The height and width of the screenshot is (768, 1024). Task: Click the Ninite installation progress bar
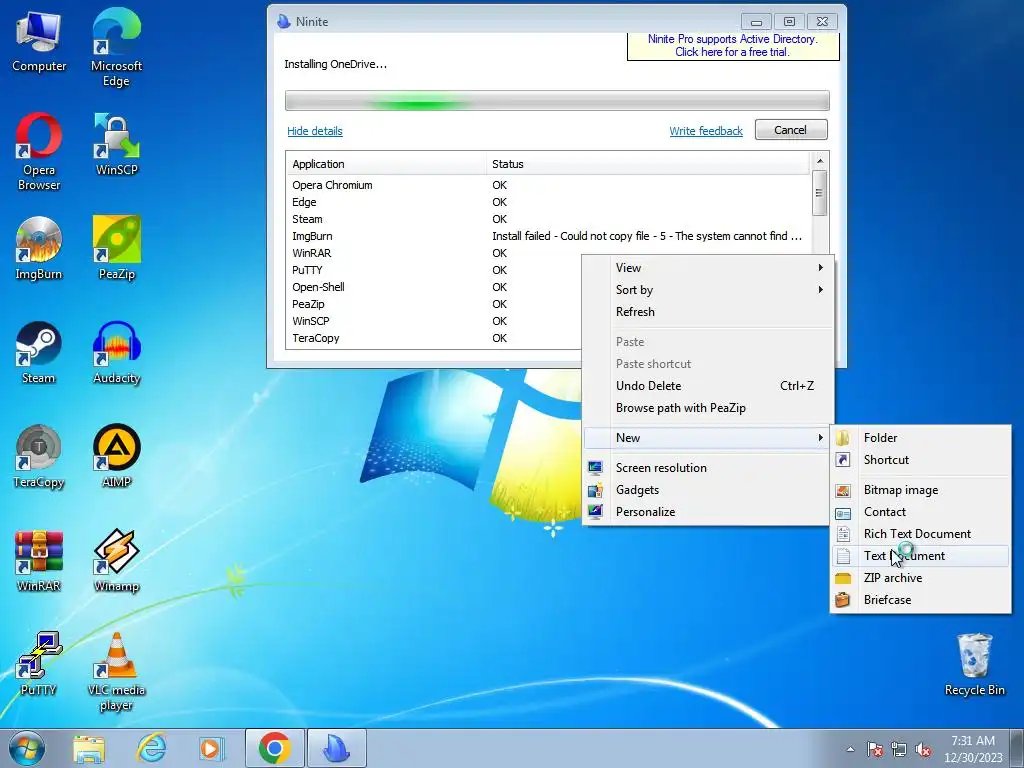[557, 101]
